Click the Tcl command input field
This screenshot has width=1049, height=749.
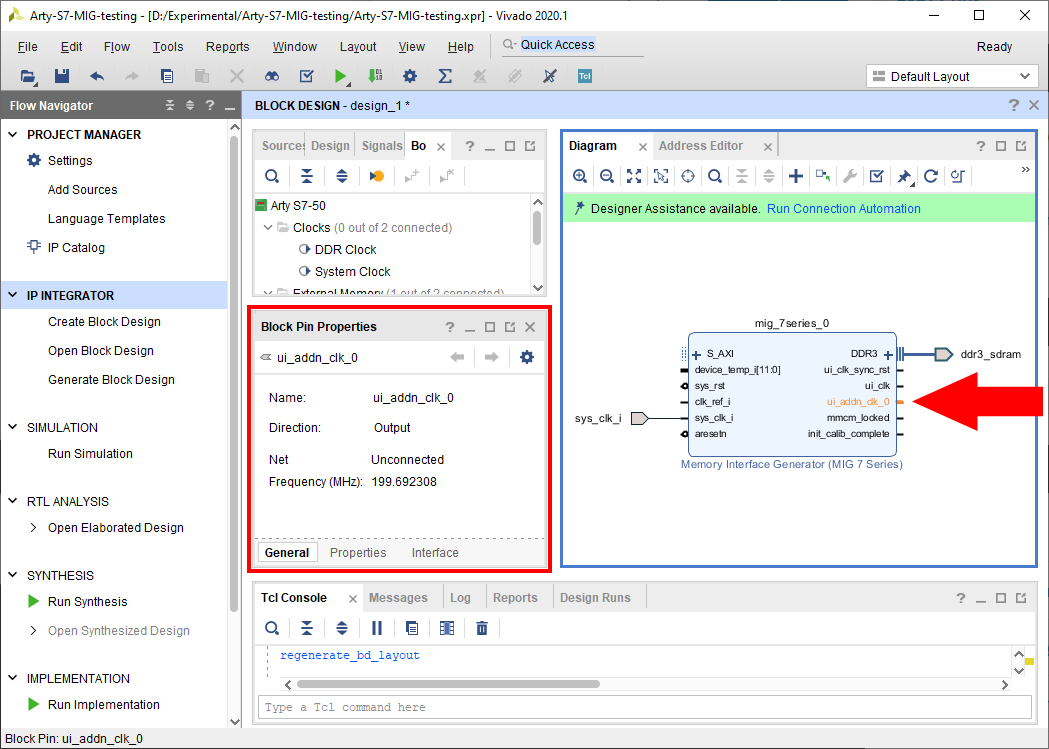[644, 707]
